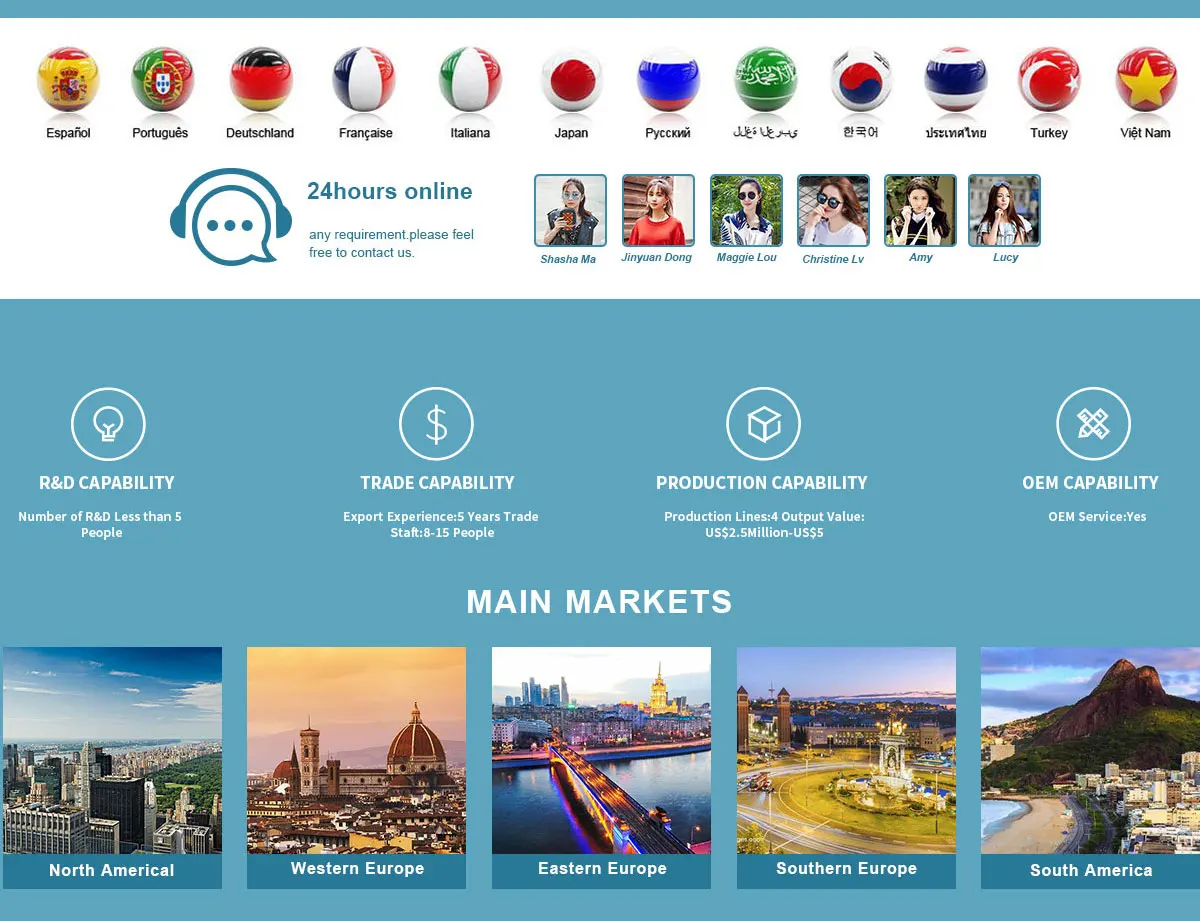Click the Trade Capability dollar icon
This screenshot has width=1200, height=921.
pos(436,425)
